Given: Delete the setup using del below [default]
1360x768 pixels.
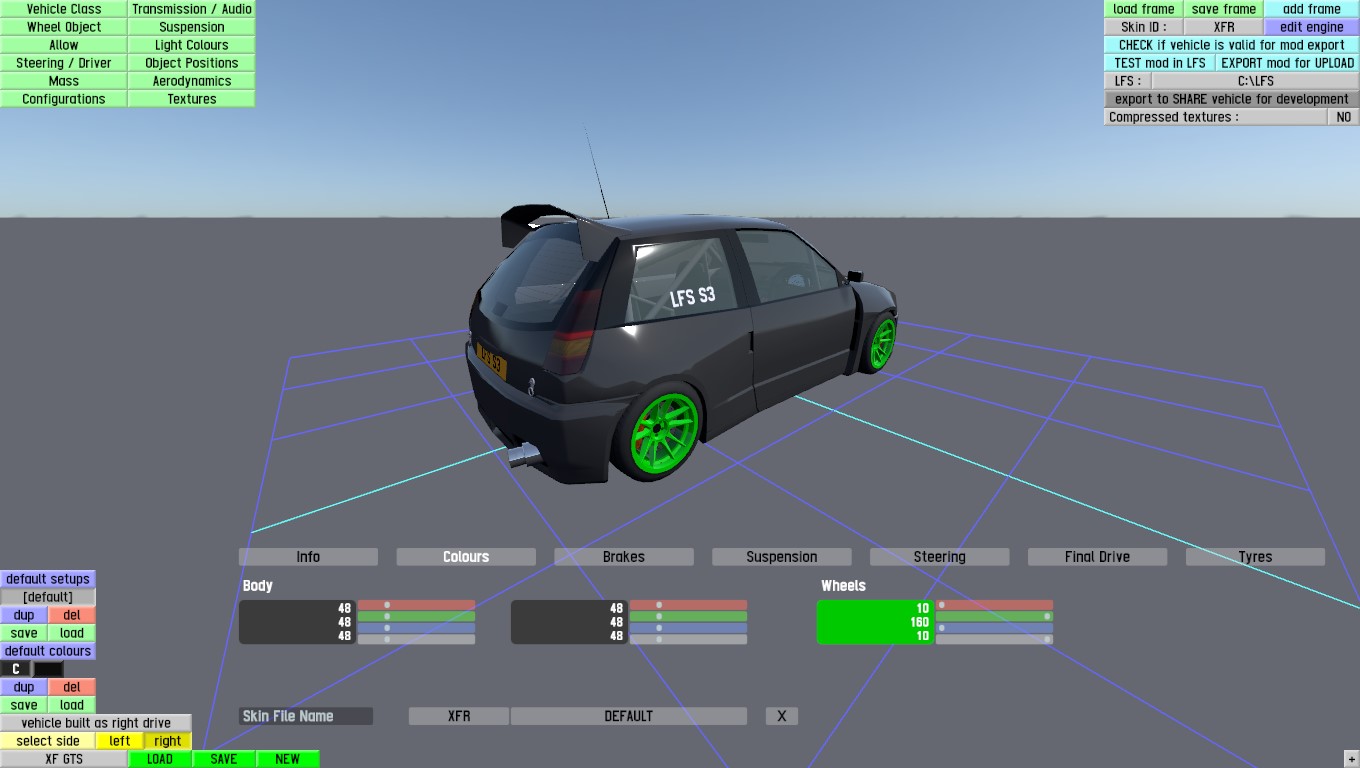Looking at the screenshot, I should click(72, 615).
